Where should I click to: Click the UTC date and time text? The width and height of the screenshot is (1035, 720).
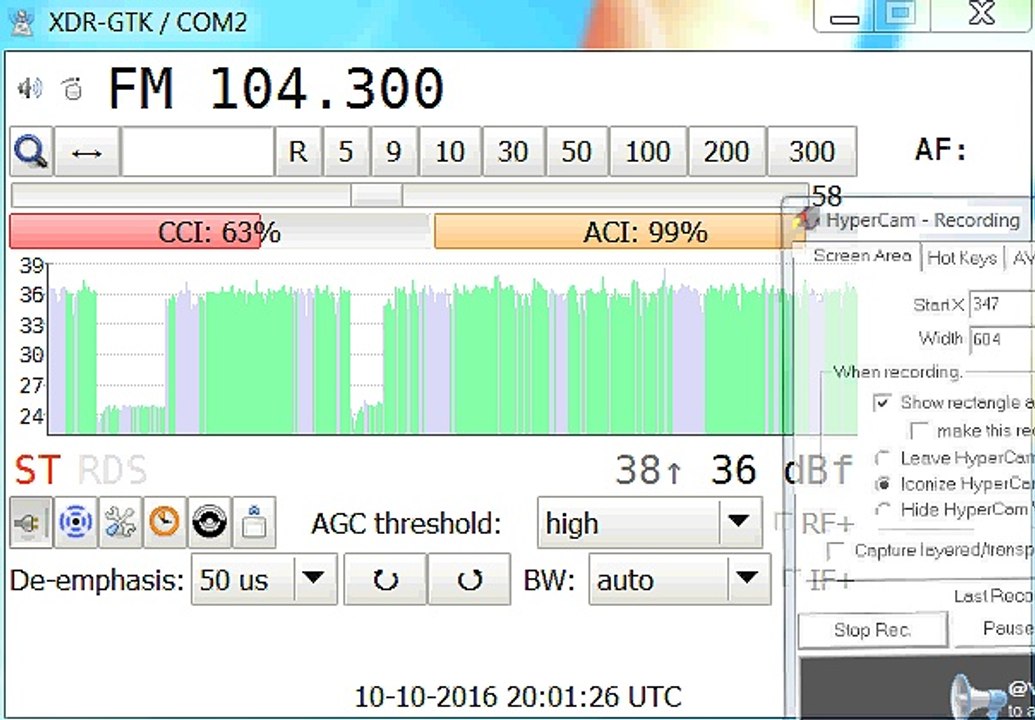tap(518, 696)
